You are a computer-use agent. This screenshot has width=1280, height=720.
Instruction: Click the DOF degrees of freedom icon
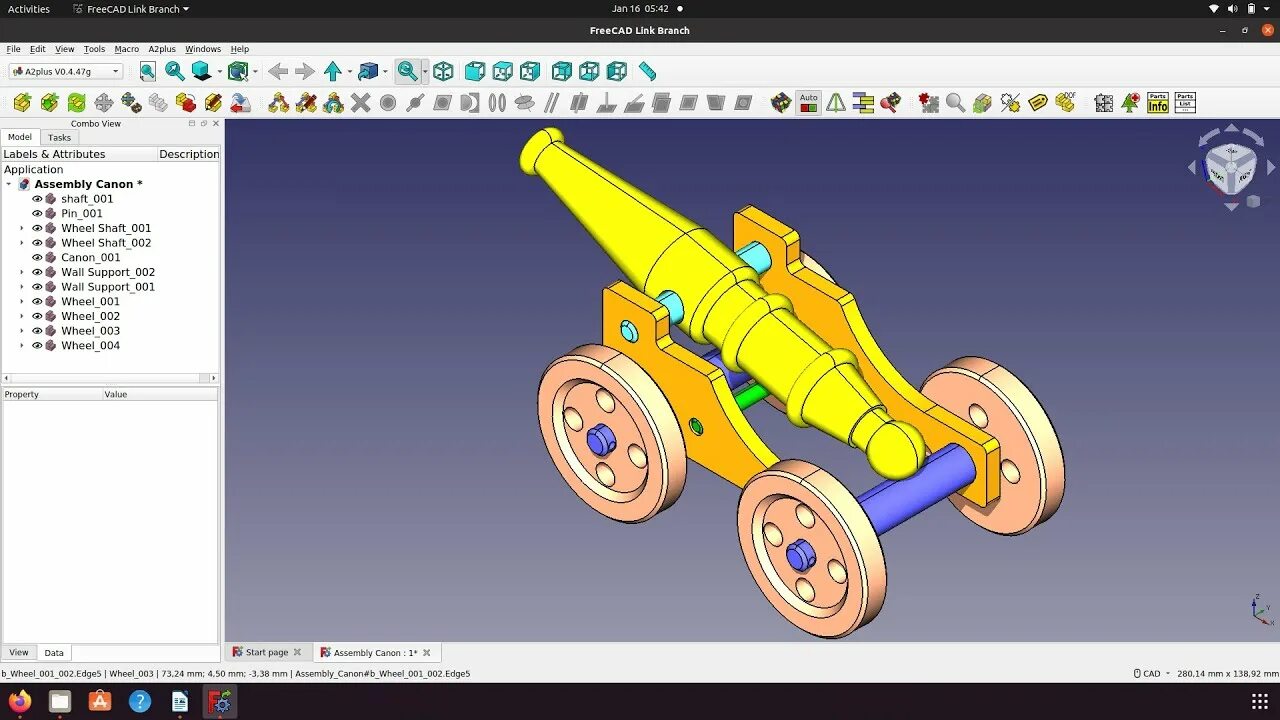[x=1065, y=102]
